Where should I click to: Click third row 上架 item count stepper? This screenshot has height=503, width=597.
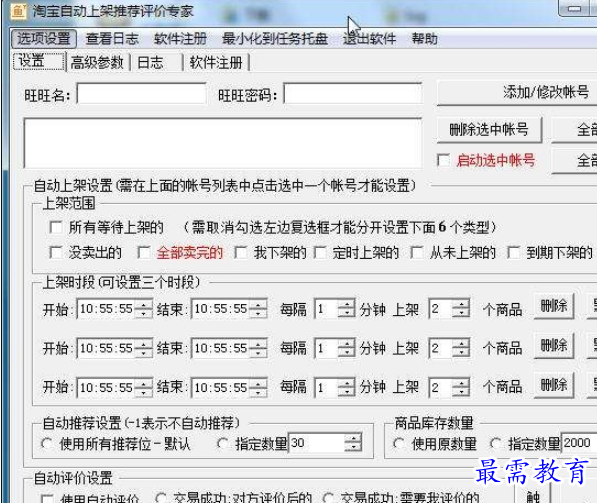461,388
